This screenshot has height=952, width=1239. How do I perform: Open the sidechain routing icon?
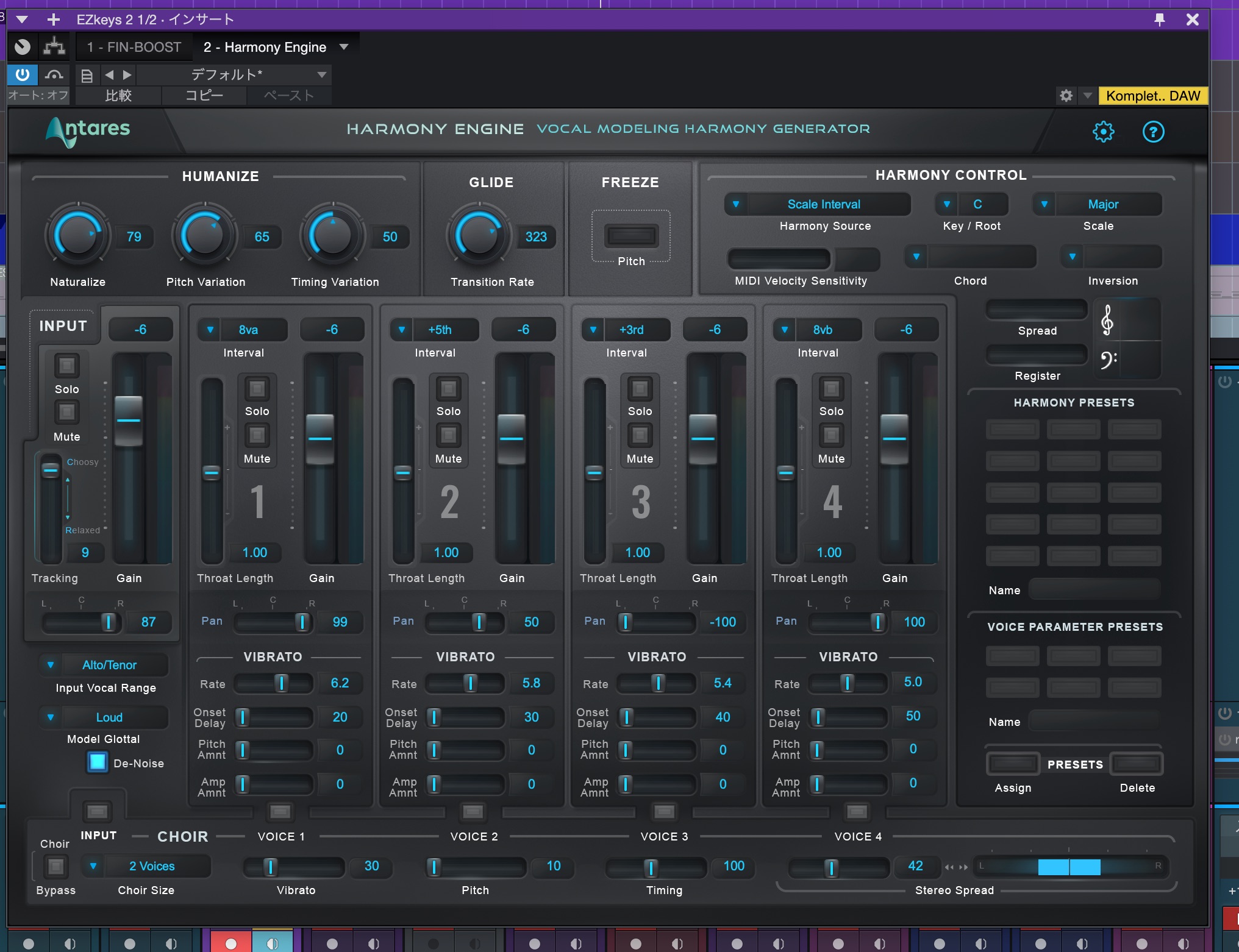54,46
